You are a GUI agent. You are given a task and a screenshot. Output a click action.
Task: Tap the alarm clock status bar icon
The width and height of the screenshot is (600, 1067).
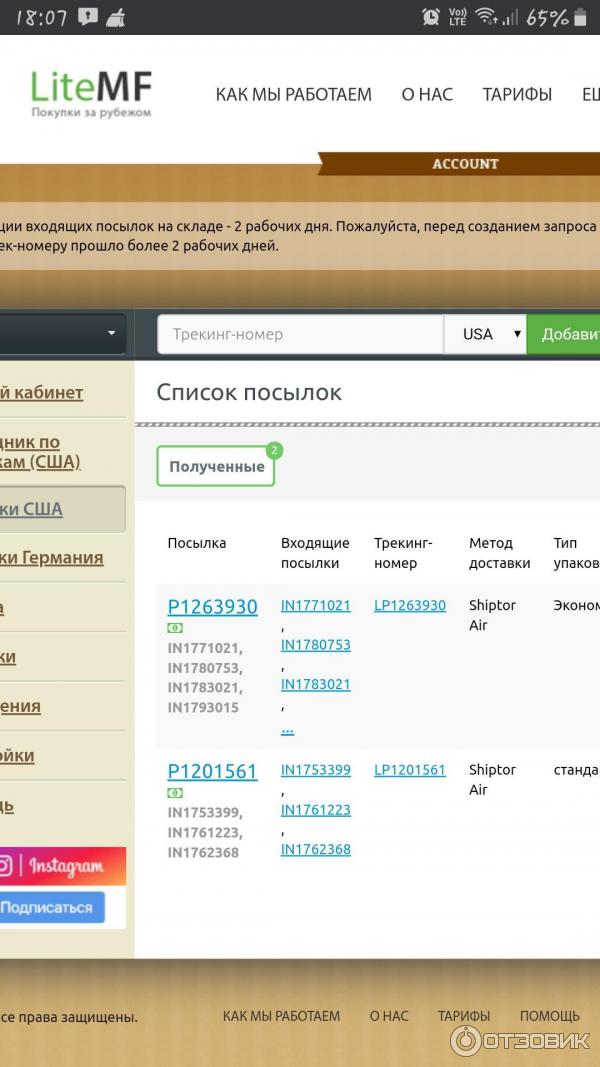pos(431,17)
